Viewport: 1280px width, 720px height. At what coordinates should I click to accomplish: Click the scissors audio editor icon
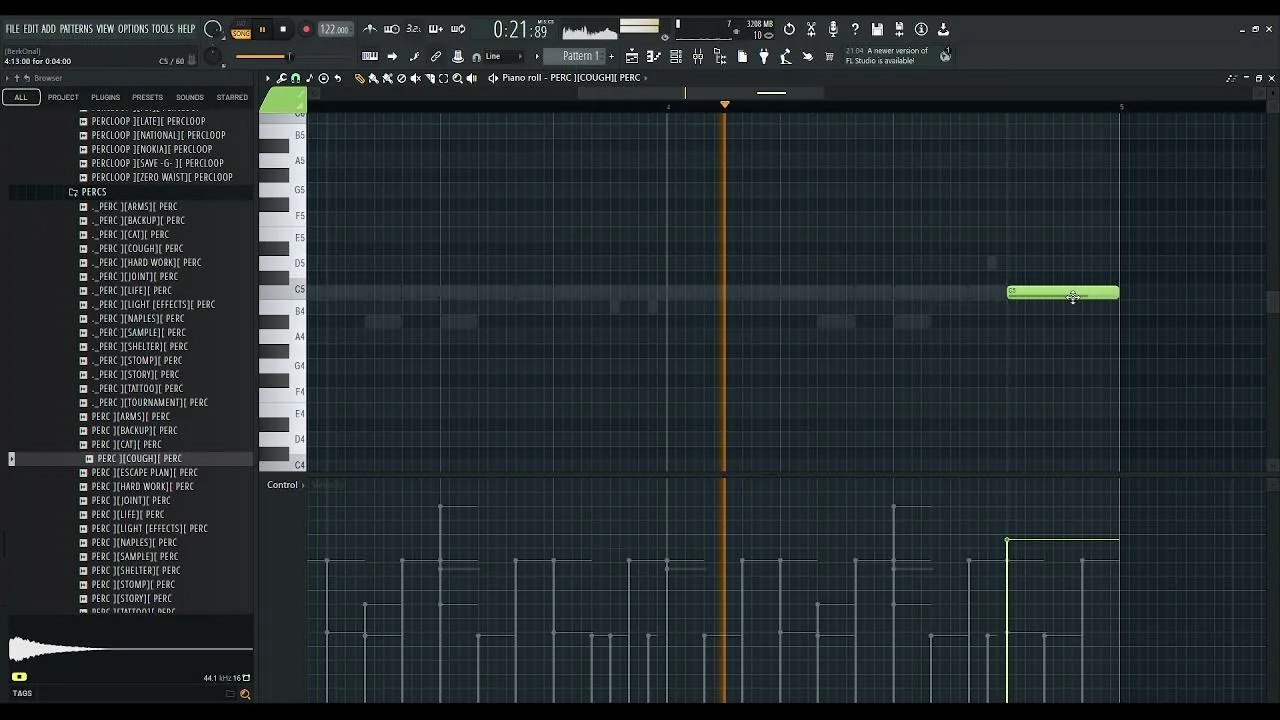pyautogui.click(x=811, y=29)
